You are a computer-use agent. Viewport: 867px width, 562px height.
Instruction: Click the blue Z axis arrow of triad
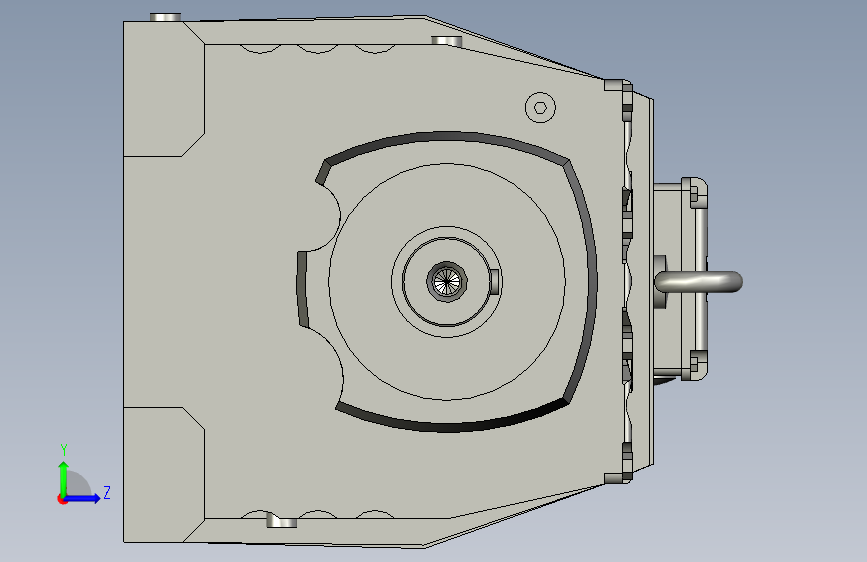[x=83, y=498]
